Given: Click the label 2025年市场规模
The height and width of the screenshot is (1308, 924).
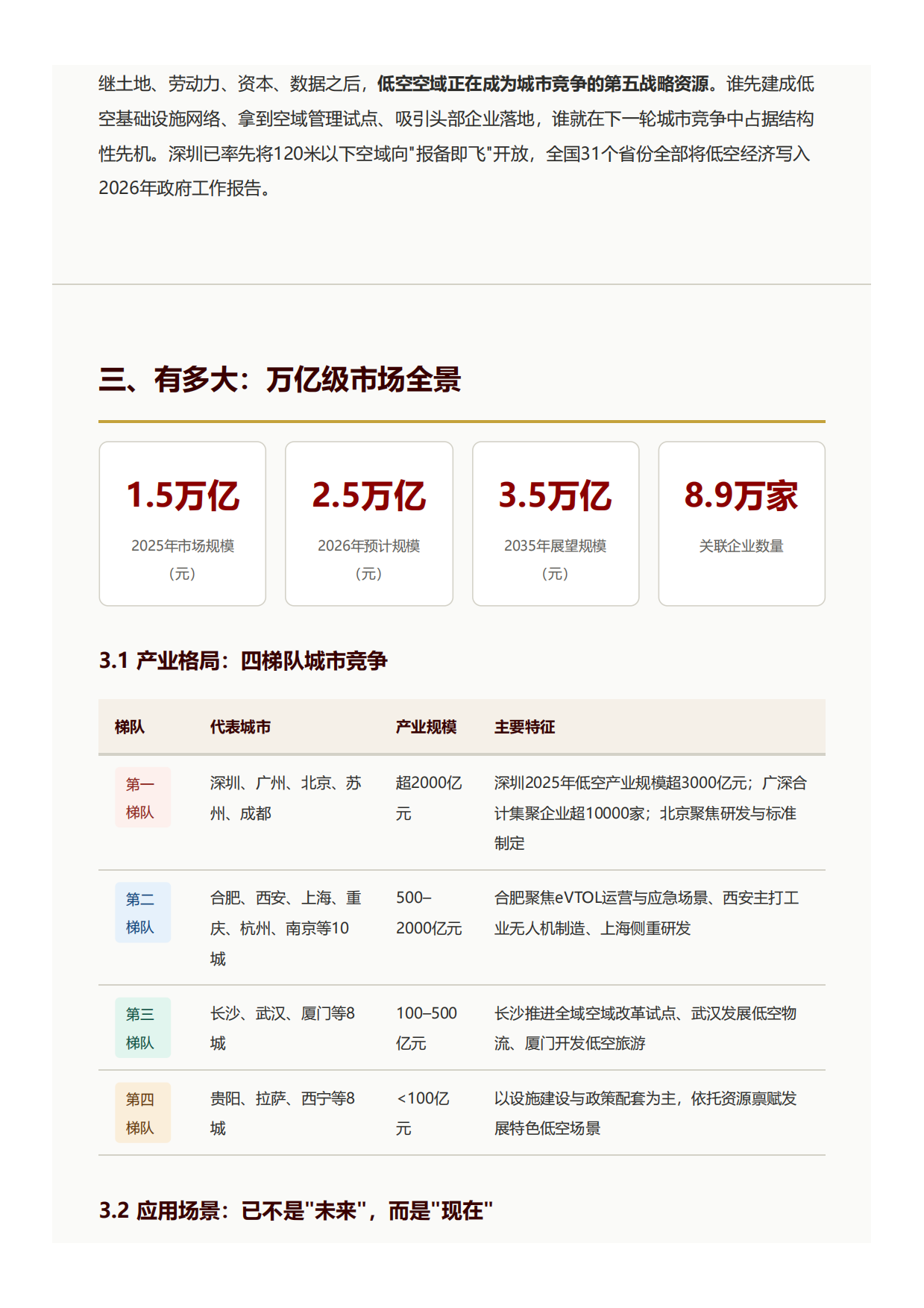Looking at the screenshot, I should pos(183,546).
